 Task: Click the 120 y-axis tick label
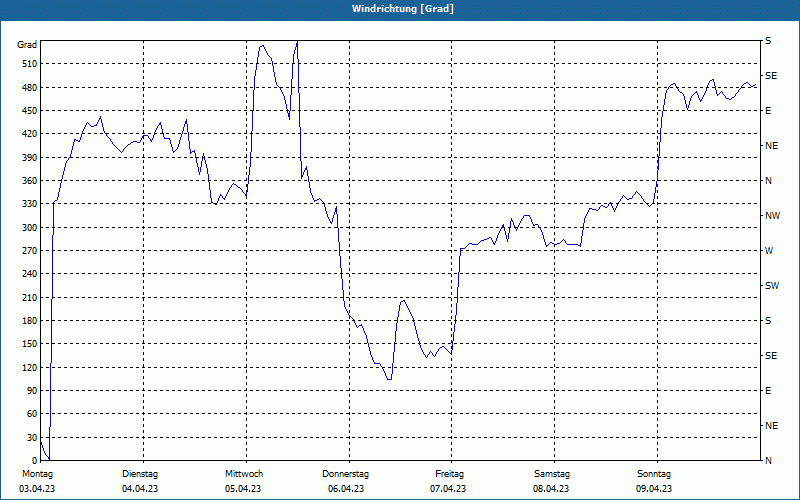click(x=31, y=367)
